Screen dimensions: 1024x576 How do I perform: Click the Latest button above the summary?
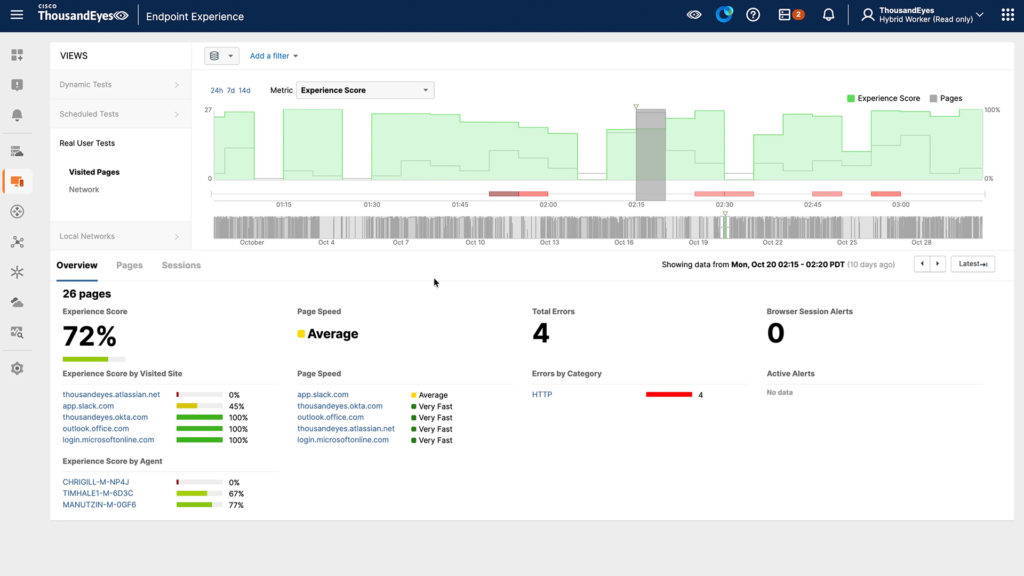tap(971, 263)
